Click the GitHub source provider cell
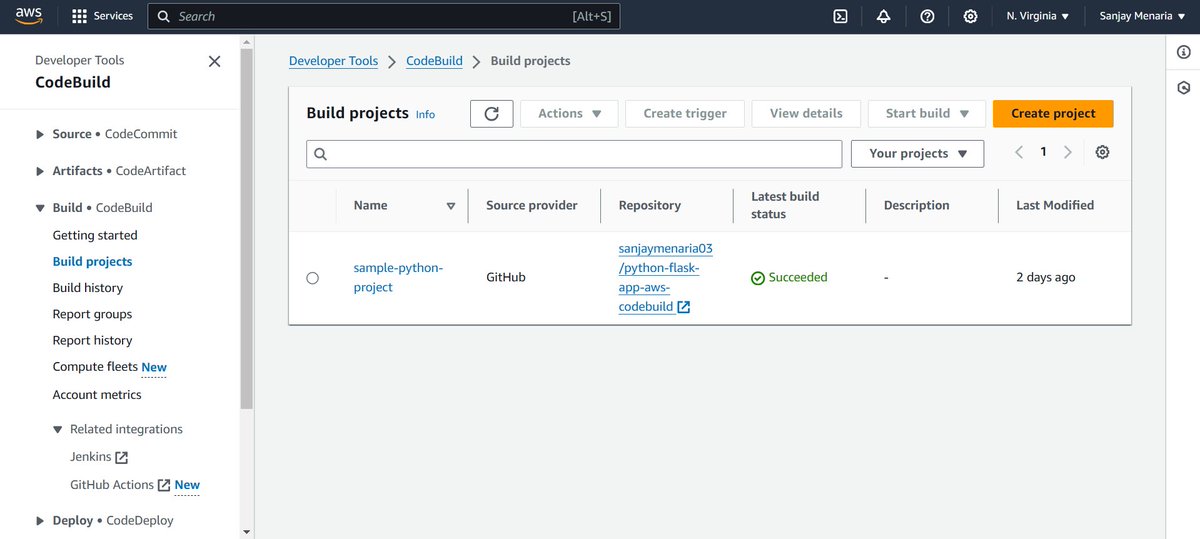 point(506,277)
